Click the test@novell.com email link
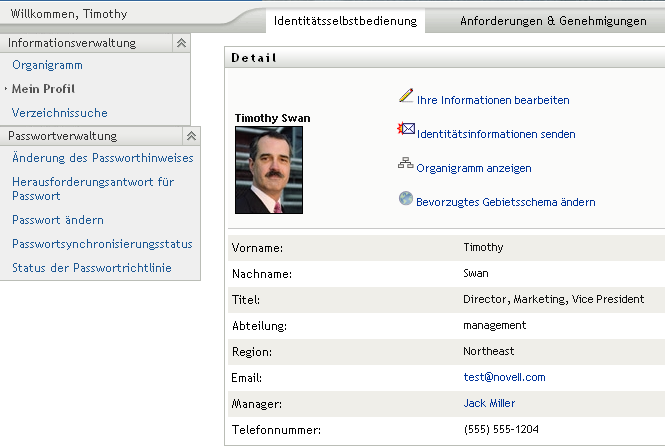665x446 pixels. (504, 377)
